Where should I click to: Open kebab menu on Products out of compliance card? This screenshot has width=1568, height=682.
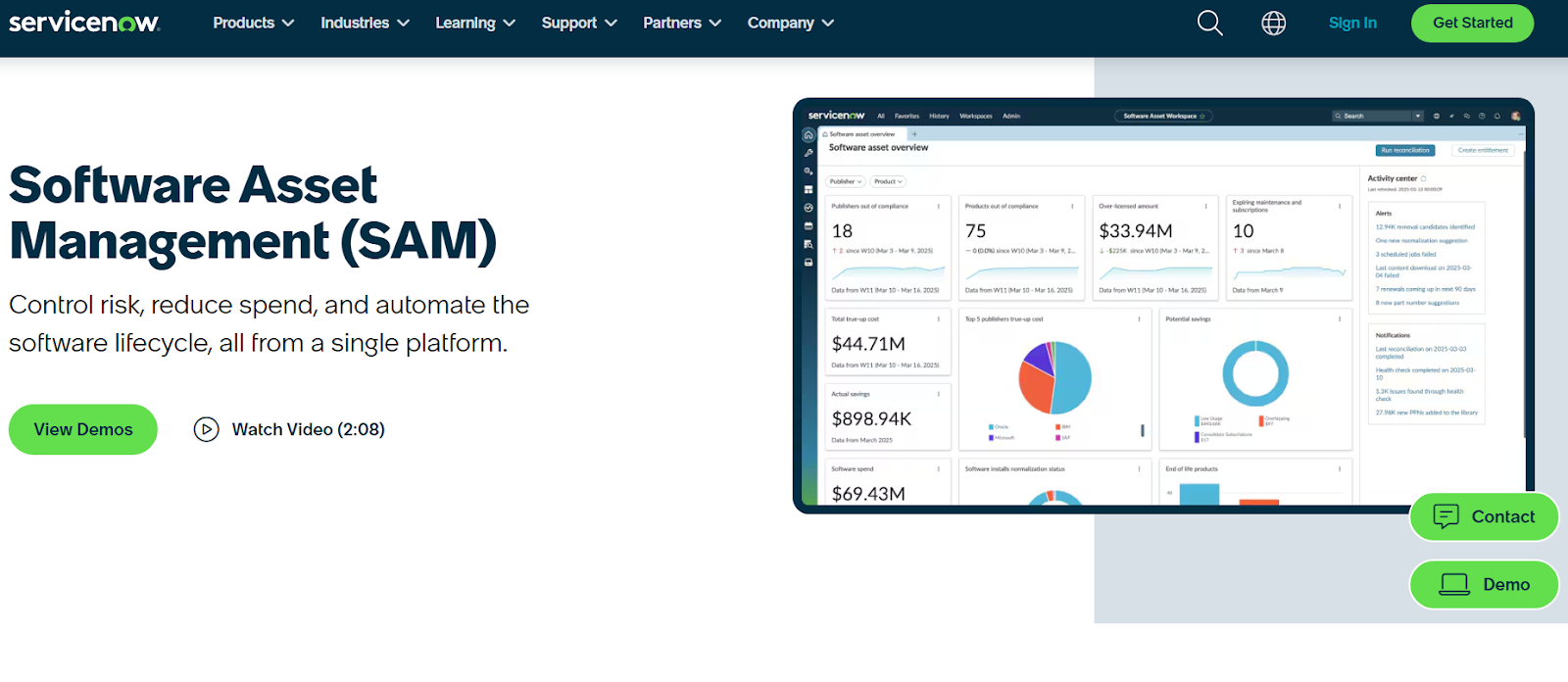1072,206
